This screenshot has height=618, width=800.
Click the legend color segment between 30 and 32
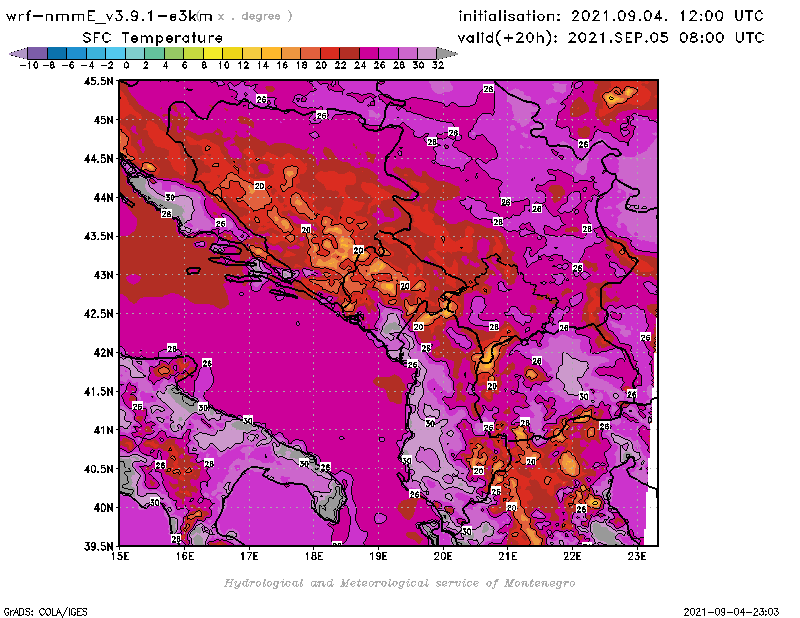click(x=427, y=53)
